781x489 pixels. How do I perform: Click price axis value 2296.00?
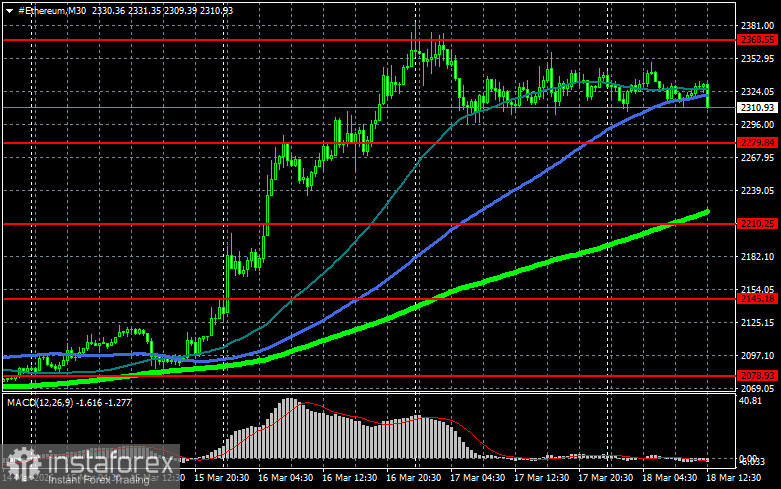point(758,124)
